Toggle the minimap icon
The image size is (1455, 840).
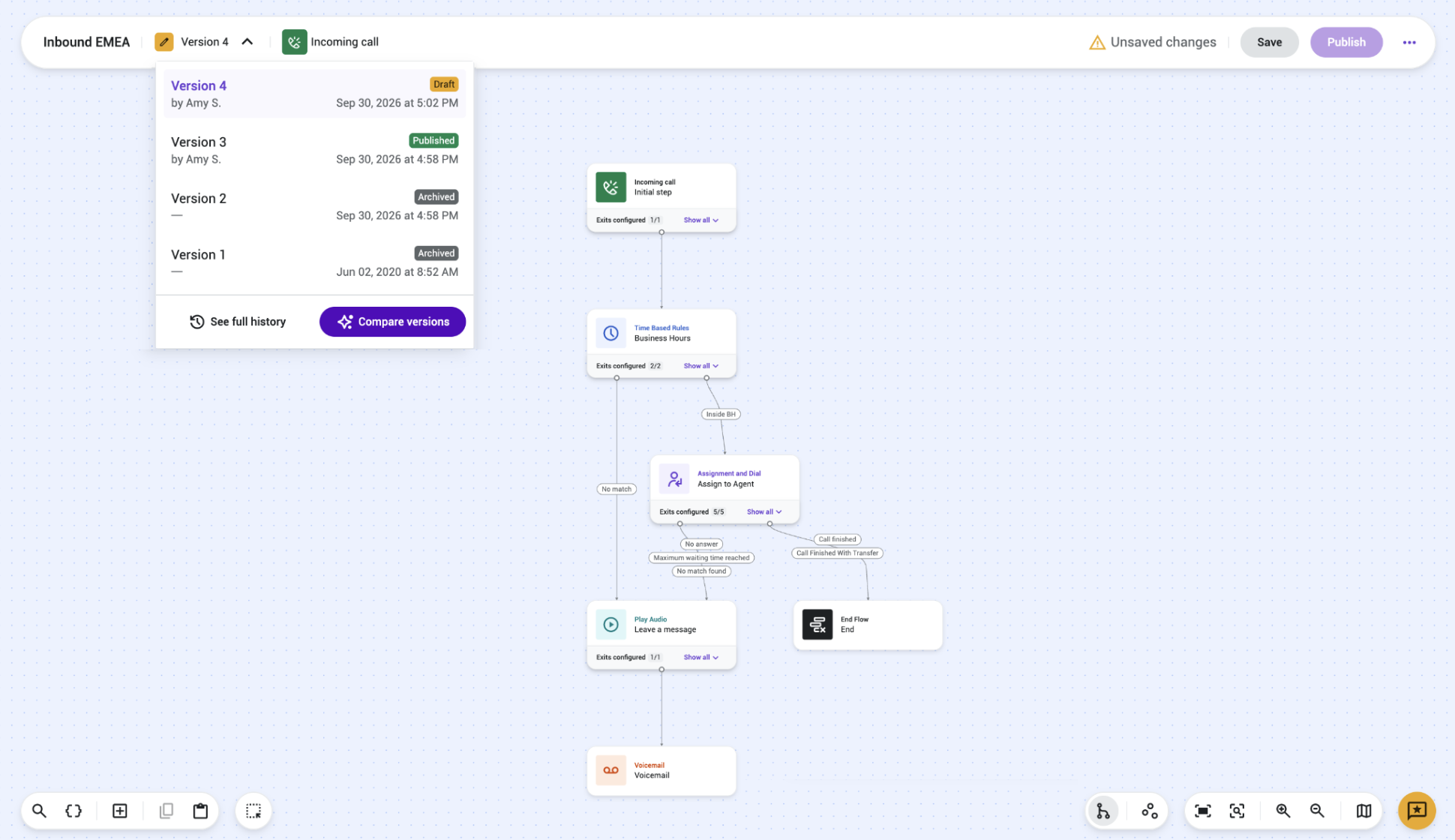(x=1364, y=811)
